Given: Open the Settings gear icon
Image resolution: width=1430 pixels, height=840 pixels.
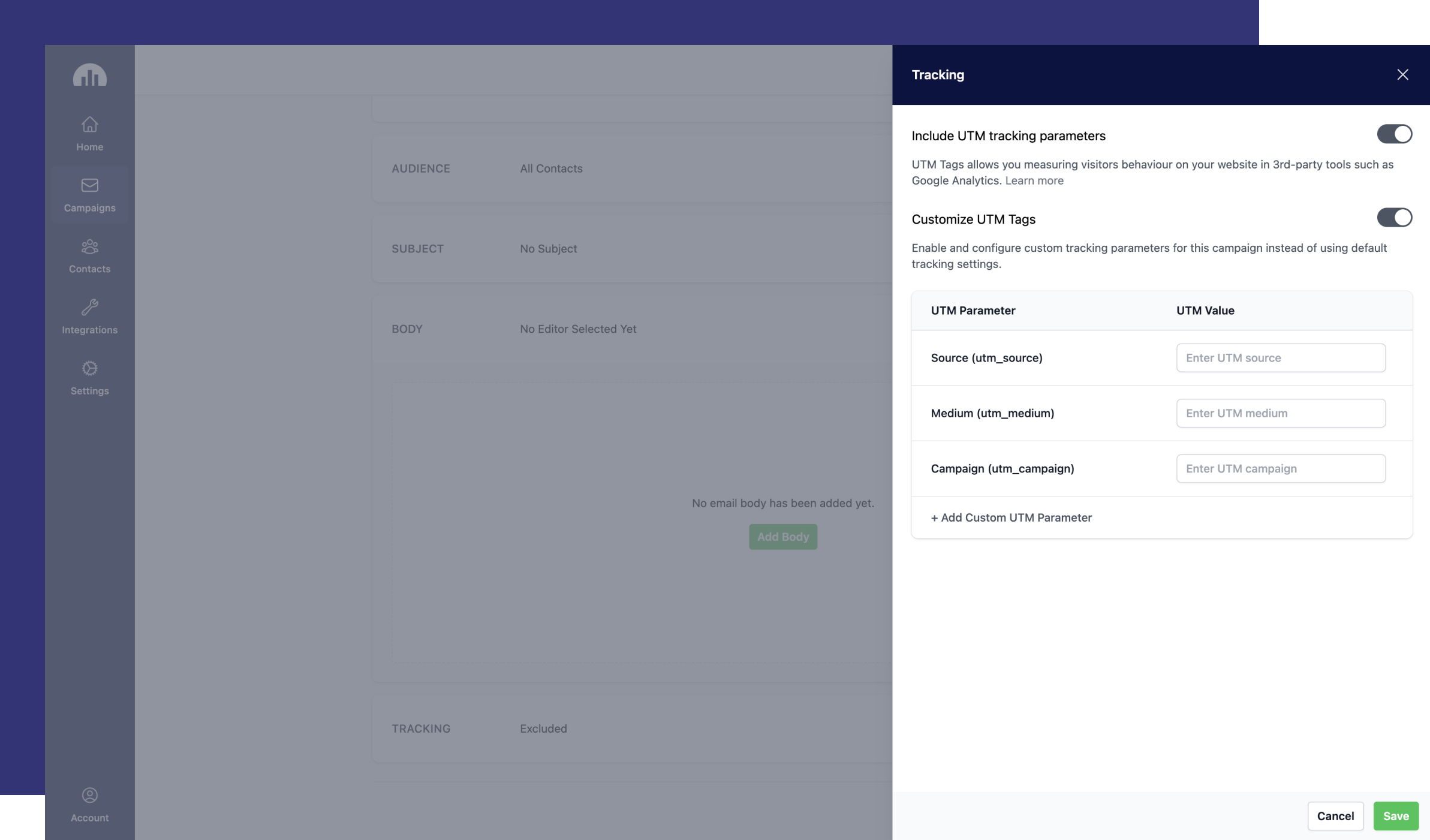Looking at the screenshot, I should [x=89, y=368].
